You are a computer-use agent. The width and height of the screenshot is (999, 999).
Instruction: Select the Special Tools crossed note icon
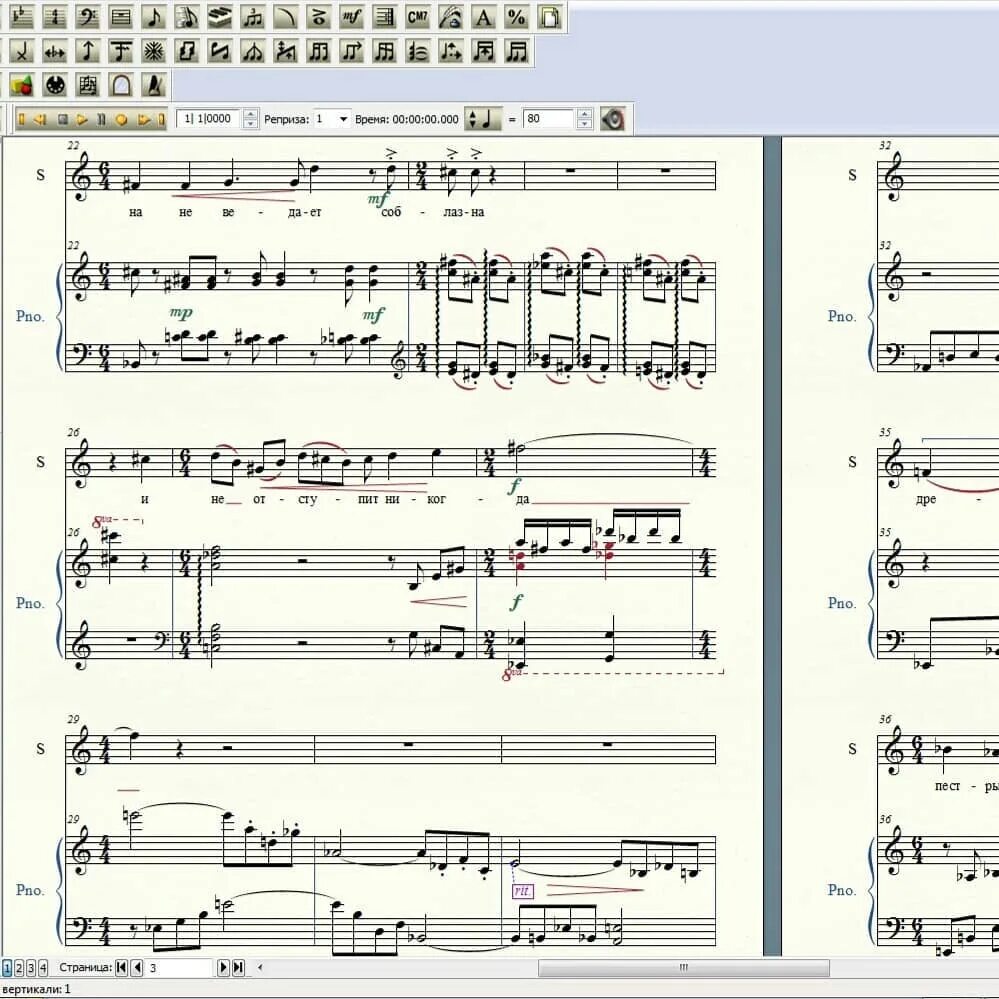pyautogui.click(x=22, y=51)
